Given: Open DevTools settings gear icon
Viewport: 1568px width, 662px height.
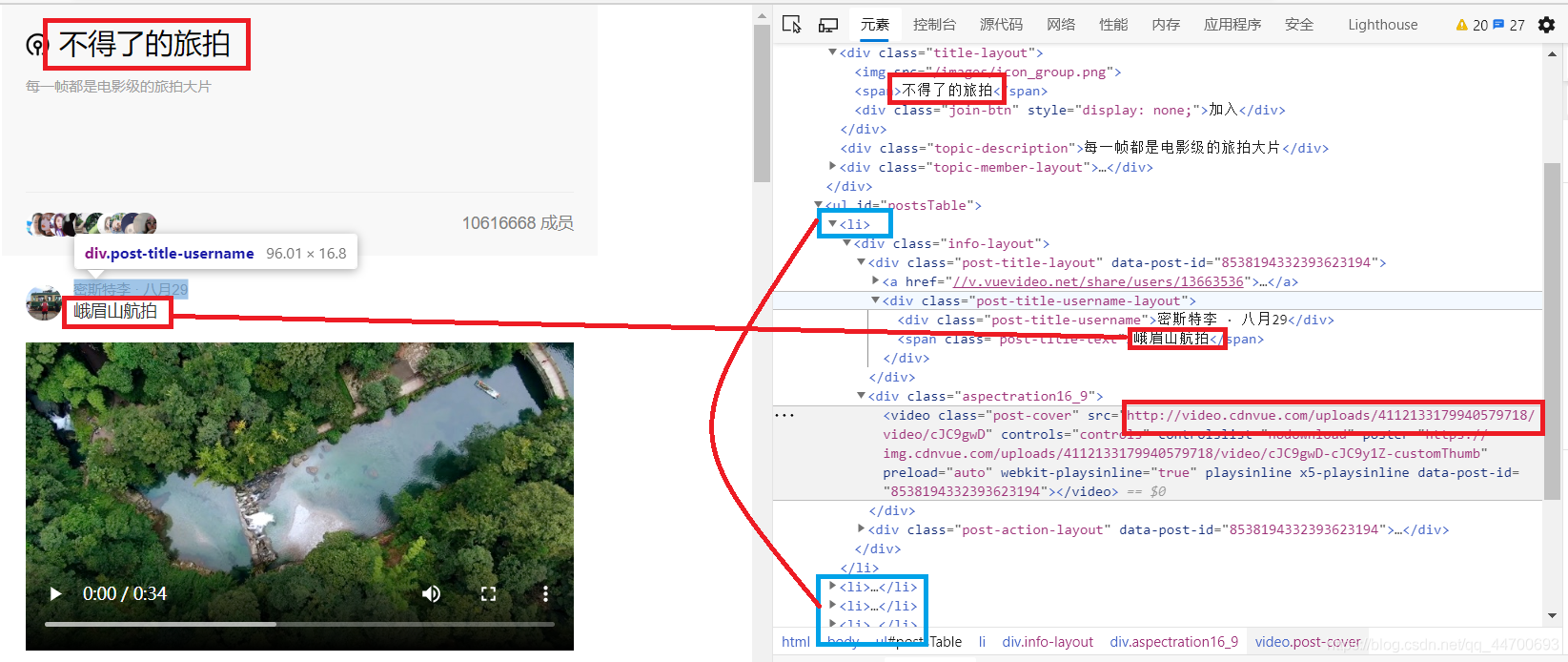Looking at the screenshot, I should 1546,25.
